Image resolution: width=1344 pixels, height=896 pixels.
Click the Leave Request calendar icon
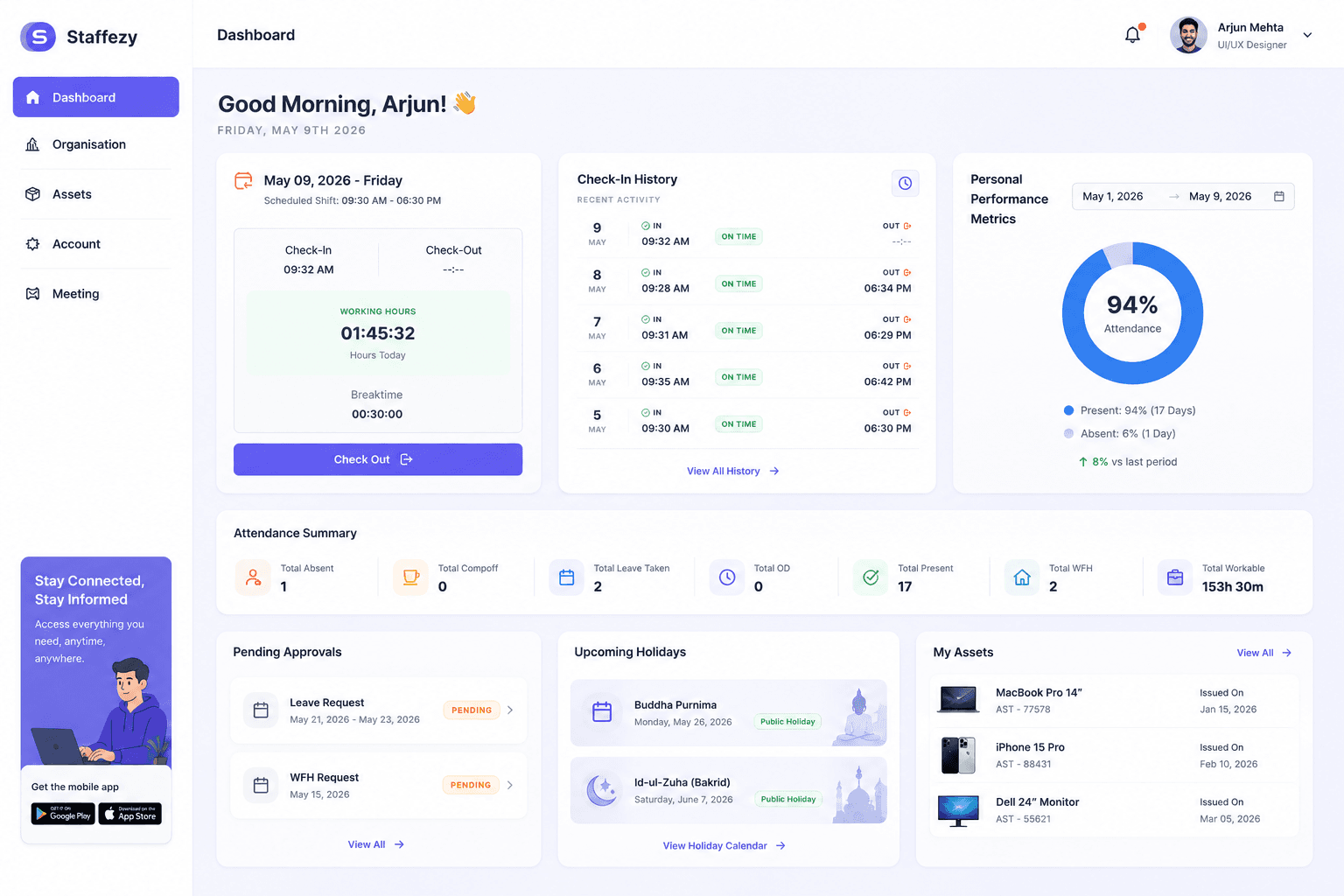coord(261,710)
